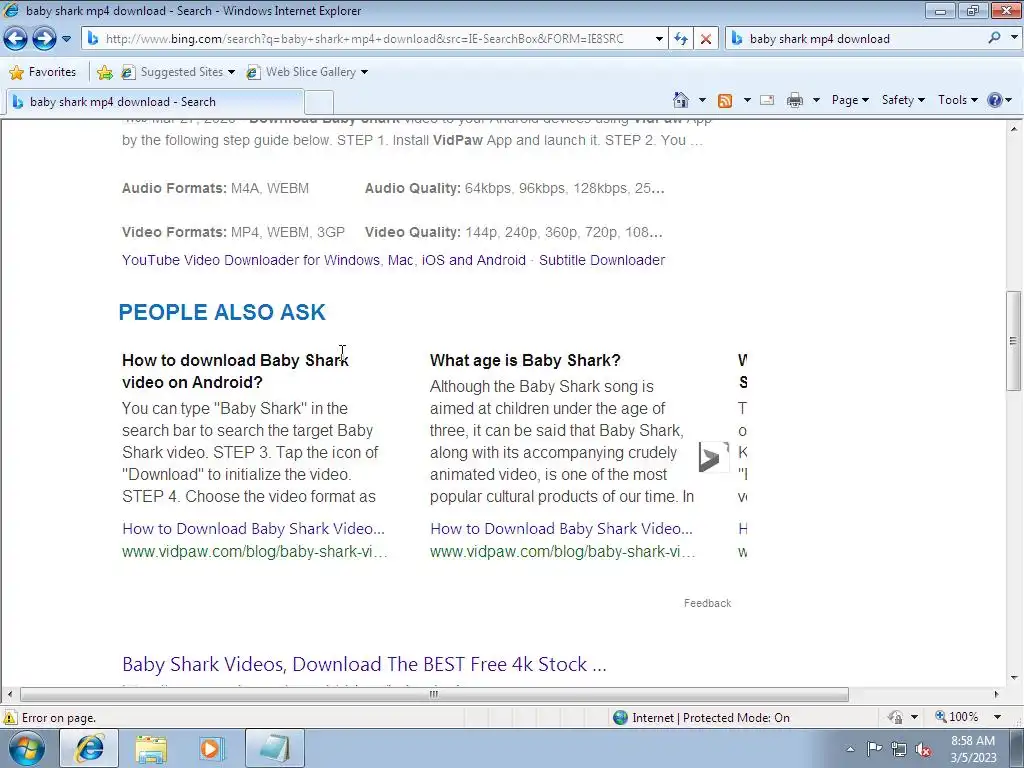This screenshot has height=768, width=1024.
Task: Expand zoom level dropdown arrow
Action: [997, 717]
